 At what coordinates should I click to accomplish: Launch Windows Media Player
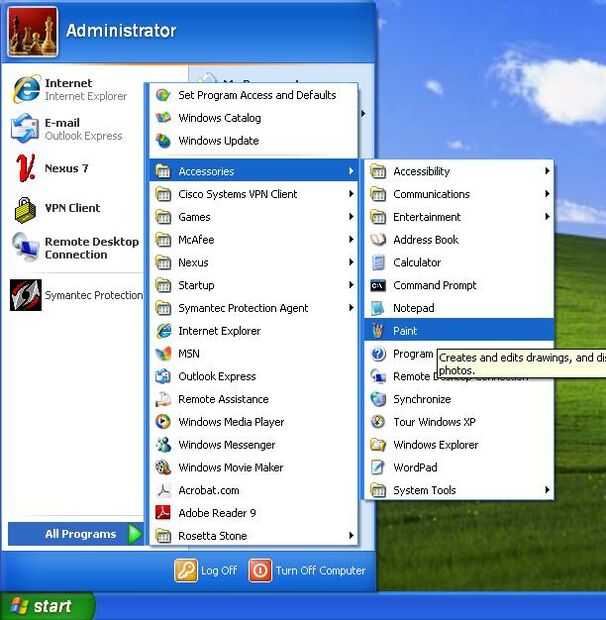tap(254, 422)
